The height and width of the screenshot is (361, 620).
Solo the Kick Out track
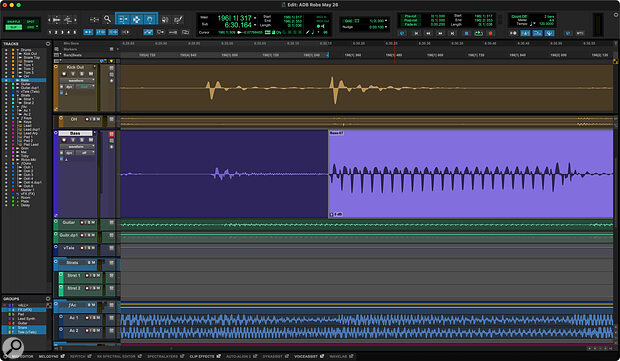pyautogui.click(x=82, y=74)
